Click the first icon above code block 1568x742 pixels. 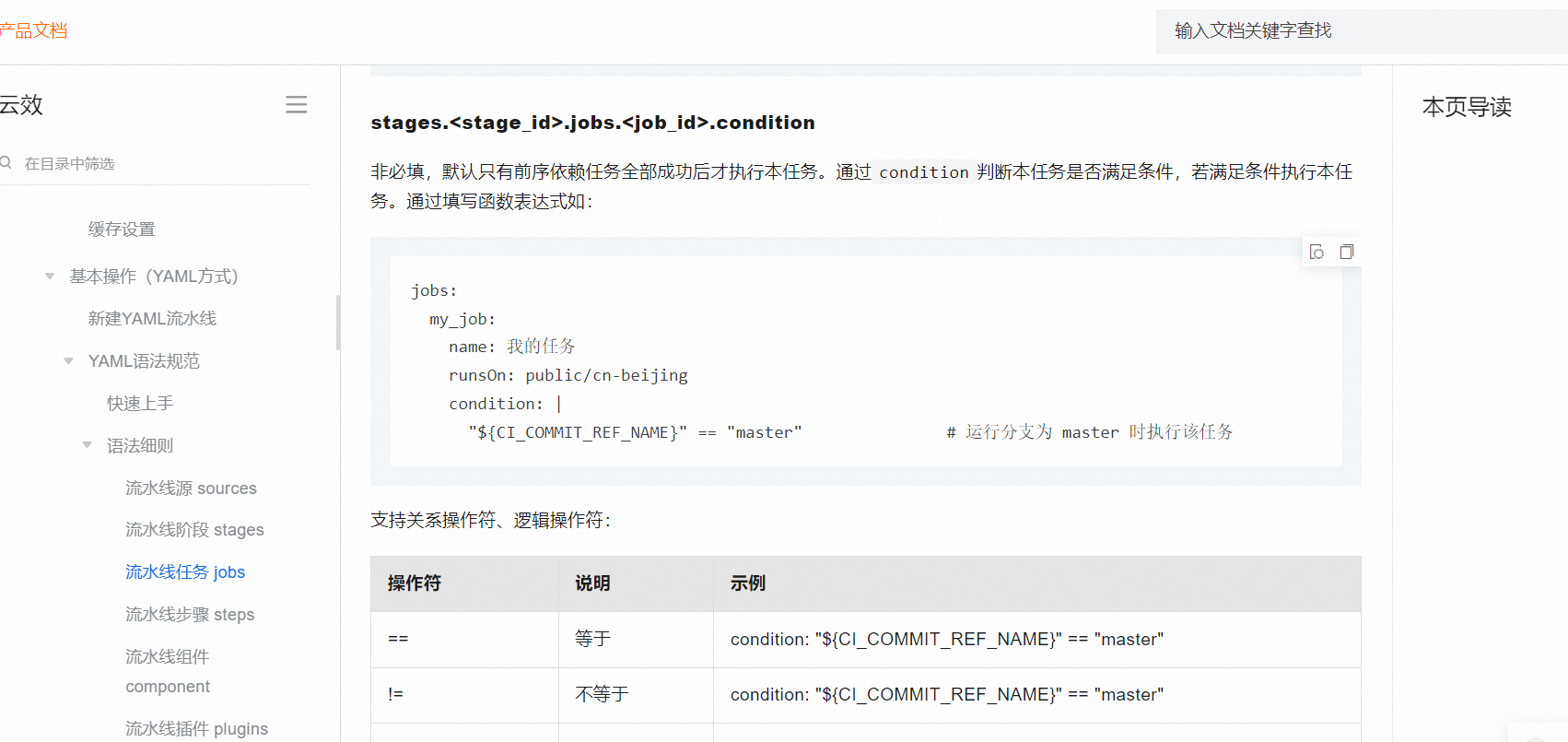[1316, 252]
